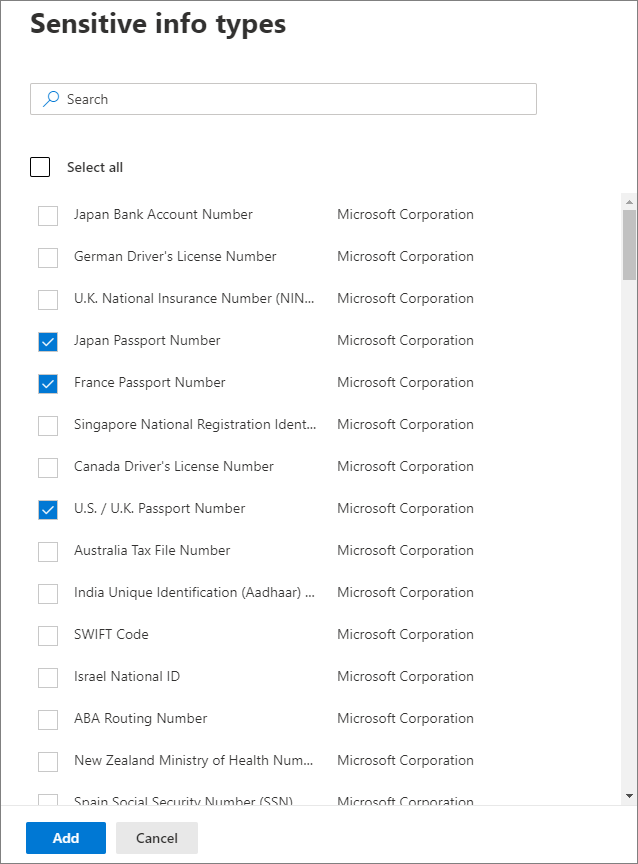Check U.K. National Insurance Number
Image resolution: width=638 pixels, height=864 pixels.
47,299
